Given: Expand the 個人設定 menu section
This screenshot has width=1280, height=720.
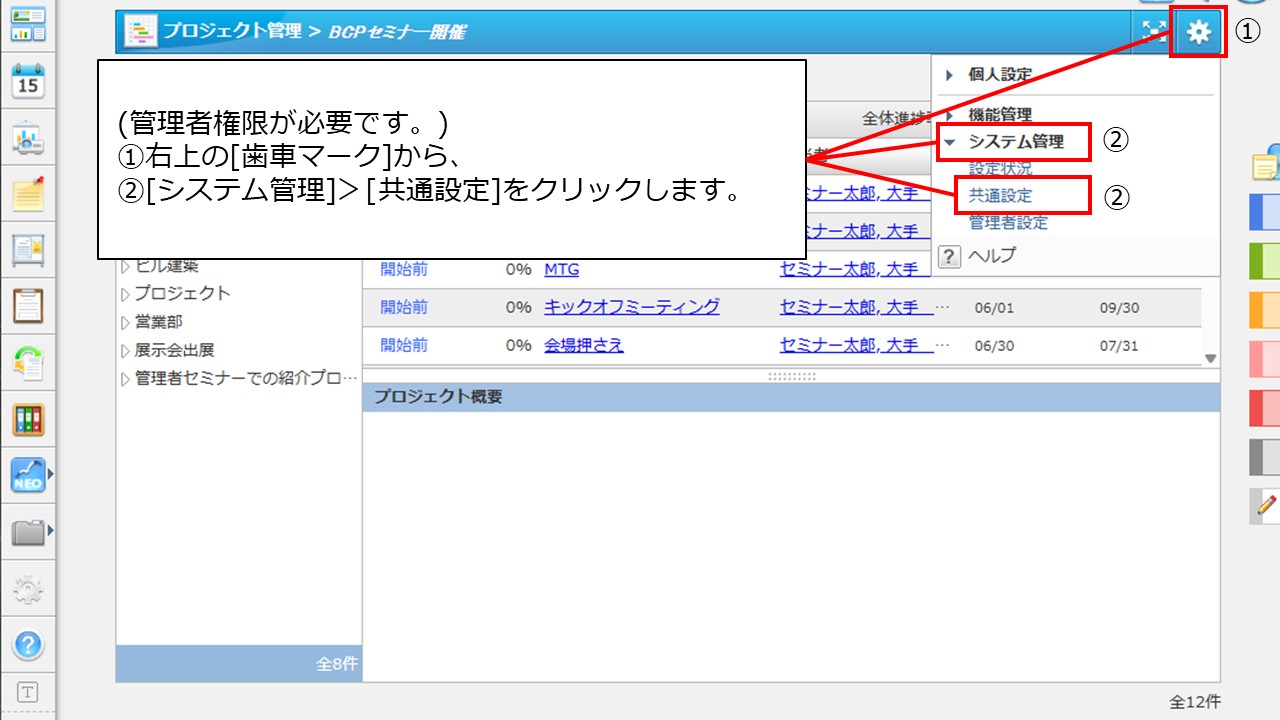Looking at the screenshot, I should coord(1000,75).
